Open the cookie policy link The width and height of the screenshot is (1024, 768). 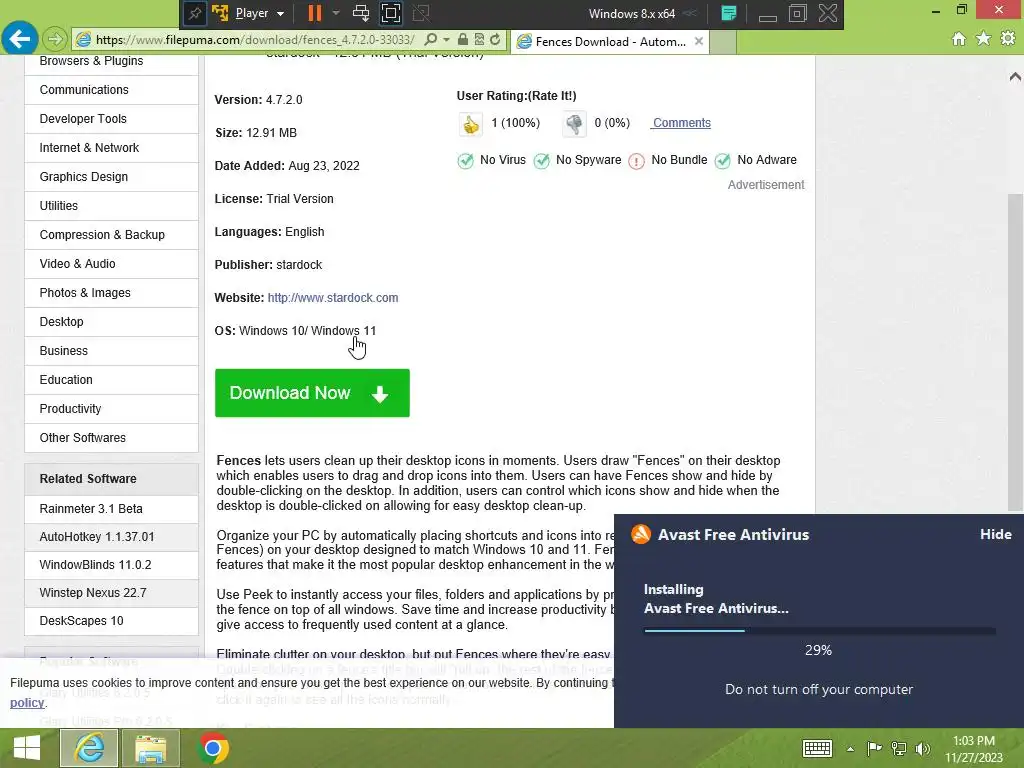pyautogui.click(x=27, y=703)
